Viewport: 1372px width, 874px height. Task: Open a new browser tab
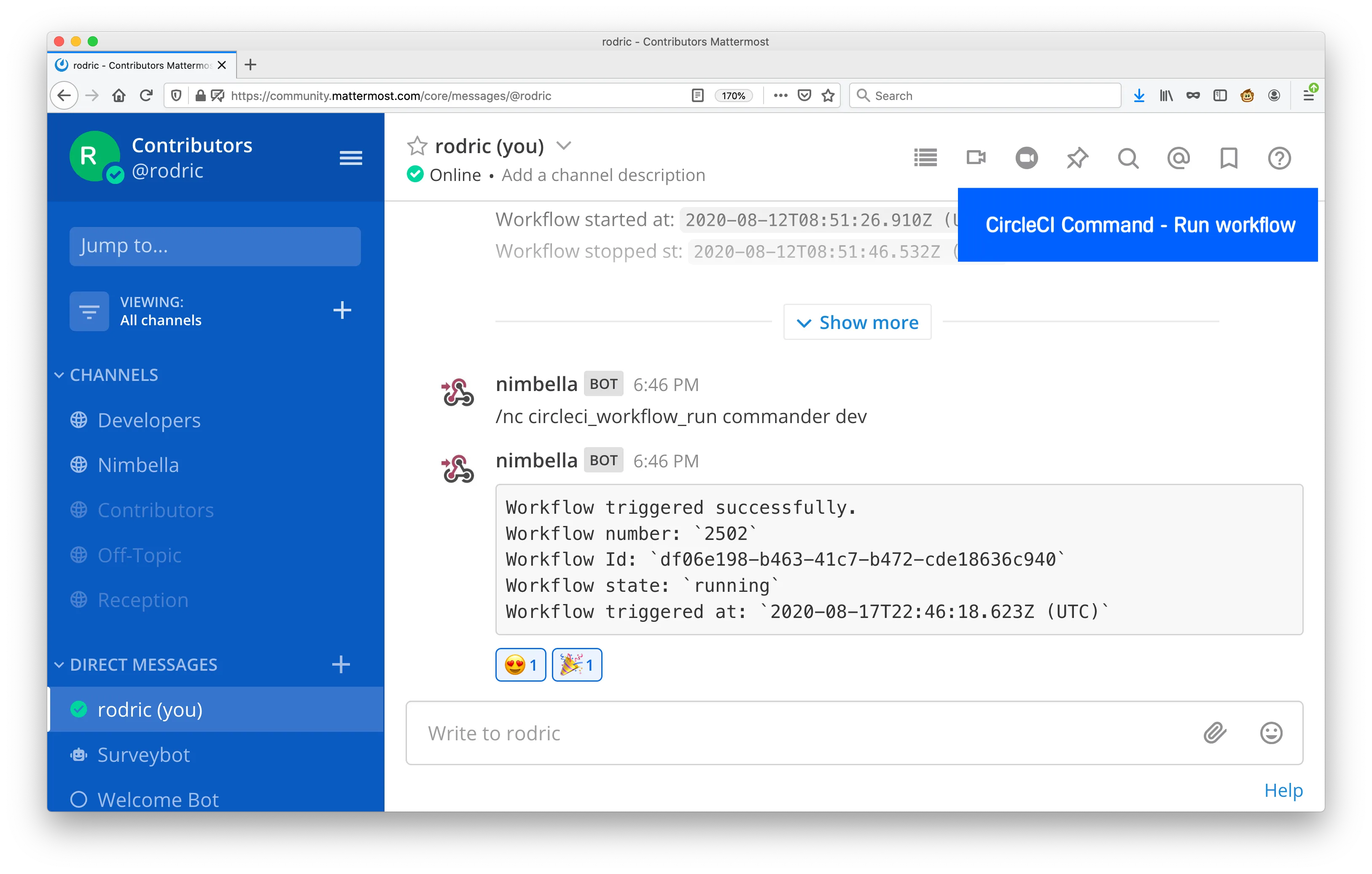[250, 65]
